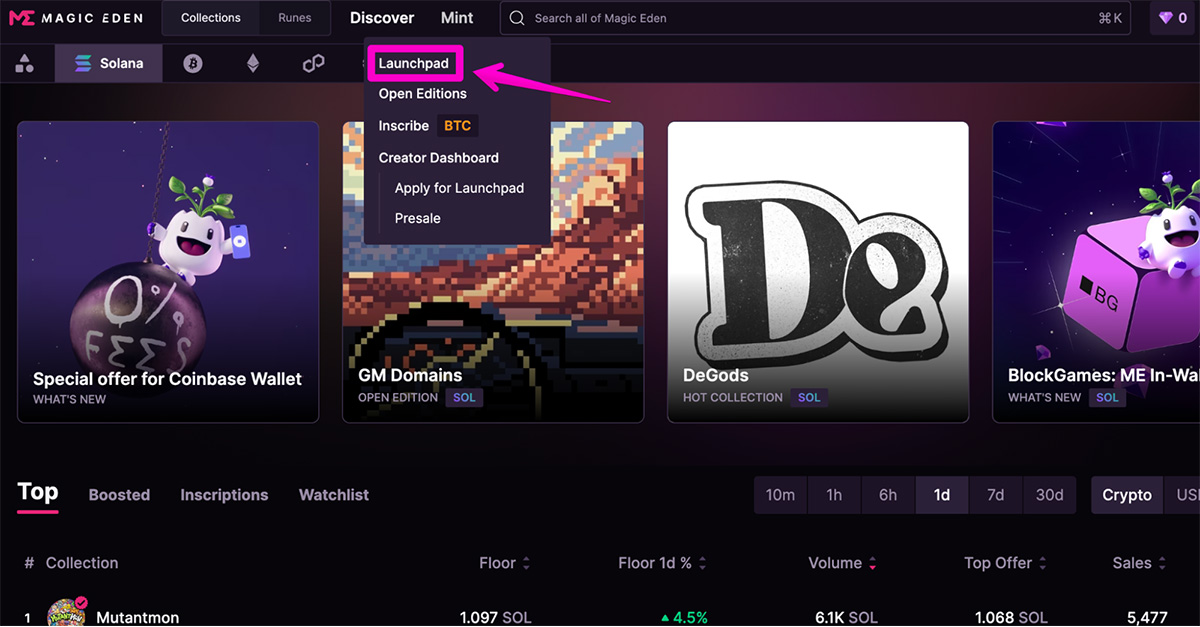Open the DeGods collection card
The height and width of the screenshot is (627, 1200).
click(818, 272)
